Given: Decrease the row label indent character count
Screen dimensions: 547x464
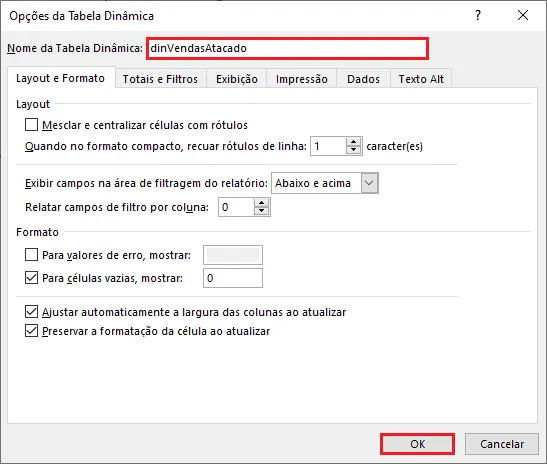Looking at the screenshot, I should [x=354, y=150].
